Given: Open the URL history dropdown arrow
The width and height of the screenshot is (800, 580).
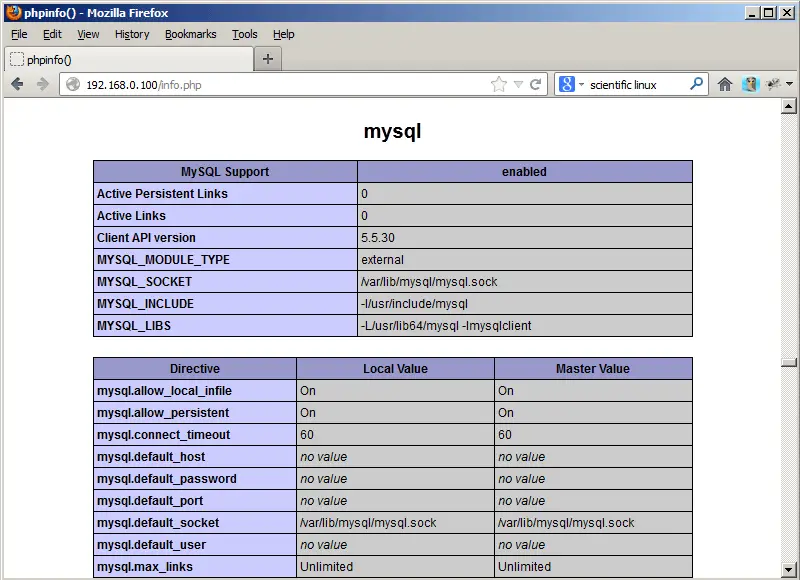Looking at the screenshot, I should click(518, 84).
